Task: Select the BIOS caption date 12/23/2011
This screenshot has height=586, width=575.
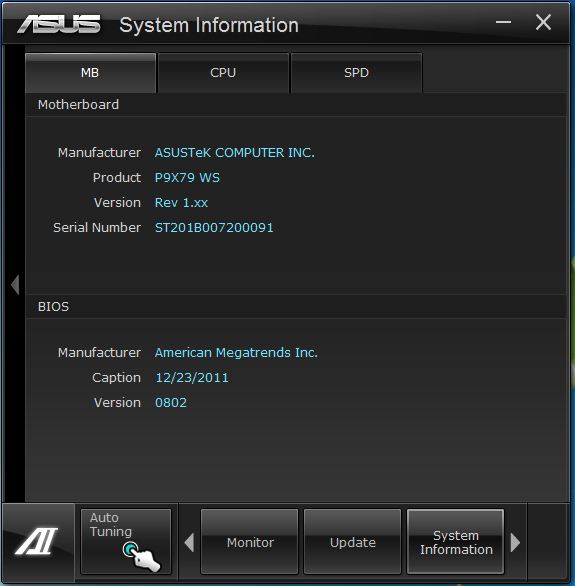Action: tap(192, 377)
